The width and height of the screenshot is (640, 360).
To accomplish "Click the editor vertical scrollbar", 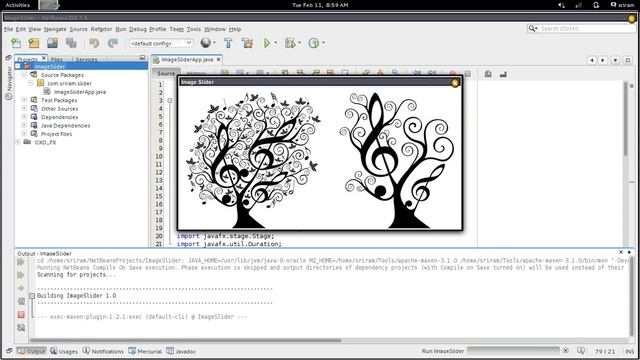I will point(625,118).
